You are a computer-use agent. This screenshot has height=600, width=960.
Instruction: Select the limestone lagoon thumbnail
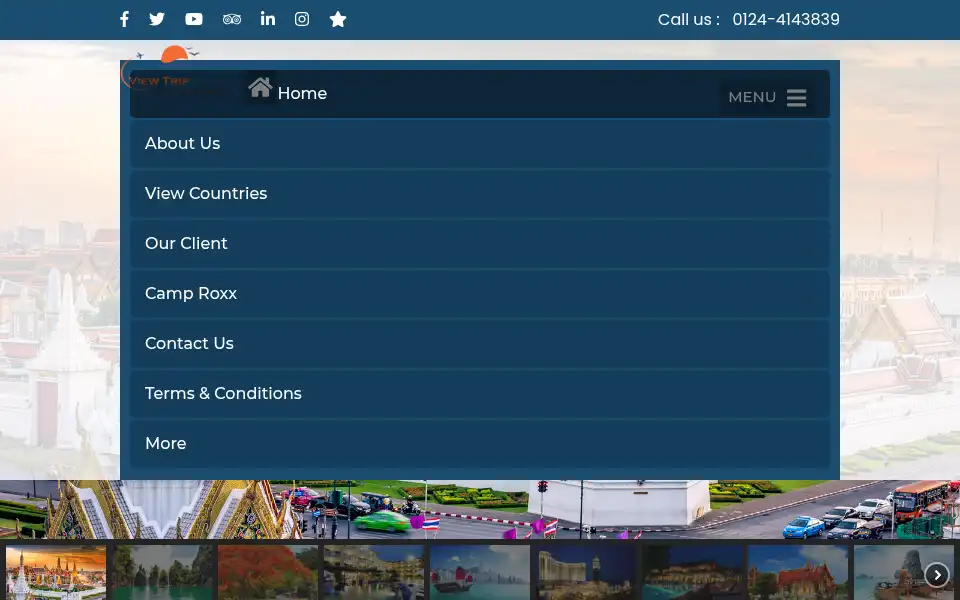pos(162,572)
